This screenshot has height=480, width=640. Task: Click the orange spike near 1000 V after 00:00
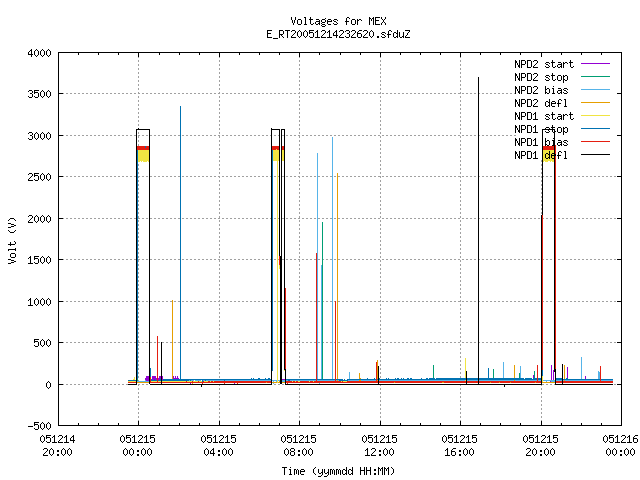point(172,341)
